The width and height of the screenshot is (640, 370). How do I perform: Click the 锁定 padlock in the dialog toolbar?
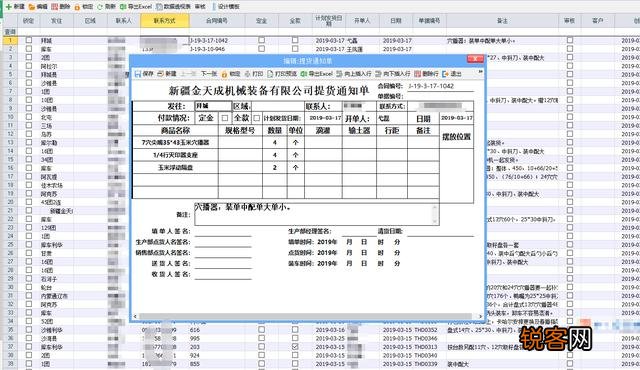224,74
